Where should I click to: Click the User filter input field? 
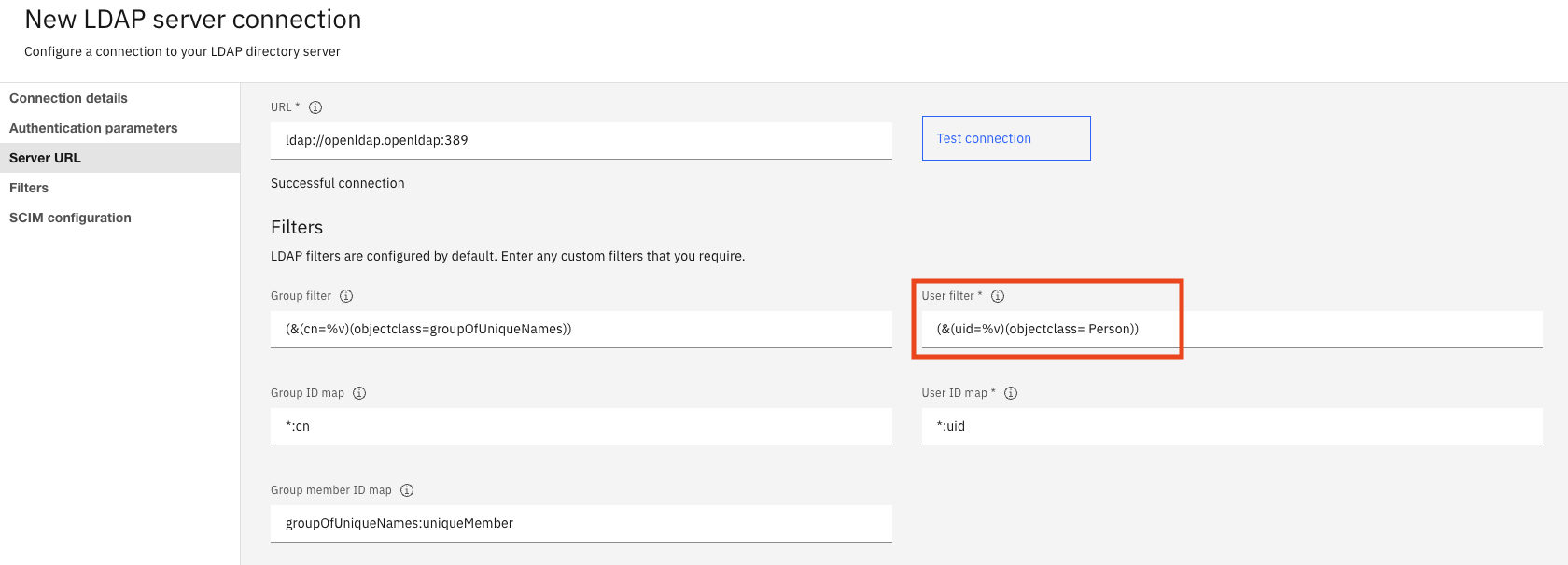[x=1232, y=329]
